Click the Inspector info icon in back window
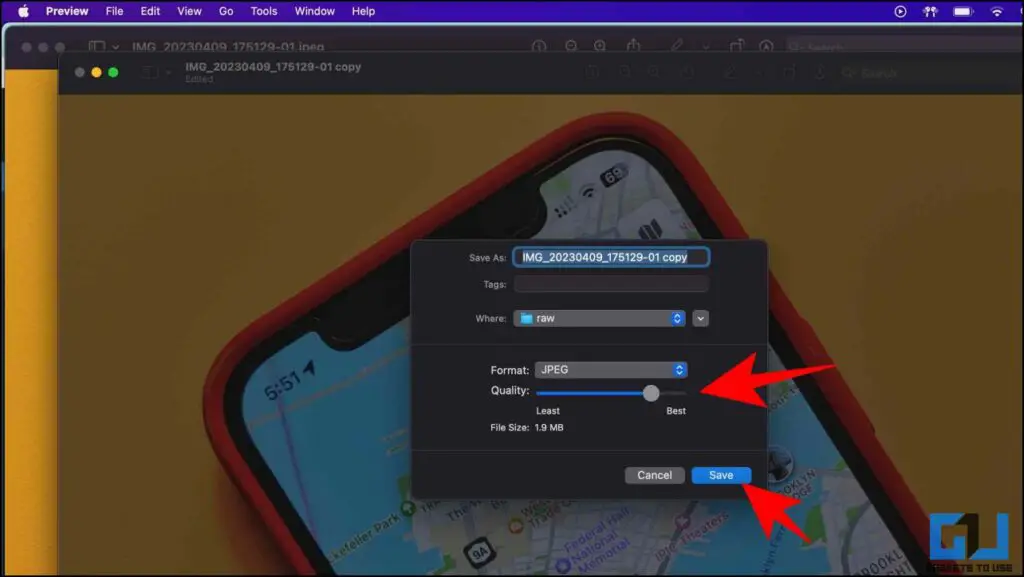Screen dimensions: 1024x577 tap(539, 46)
